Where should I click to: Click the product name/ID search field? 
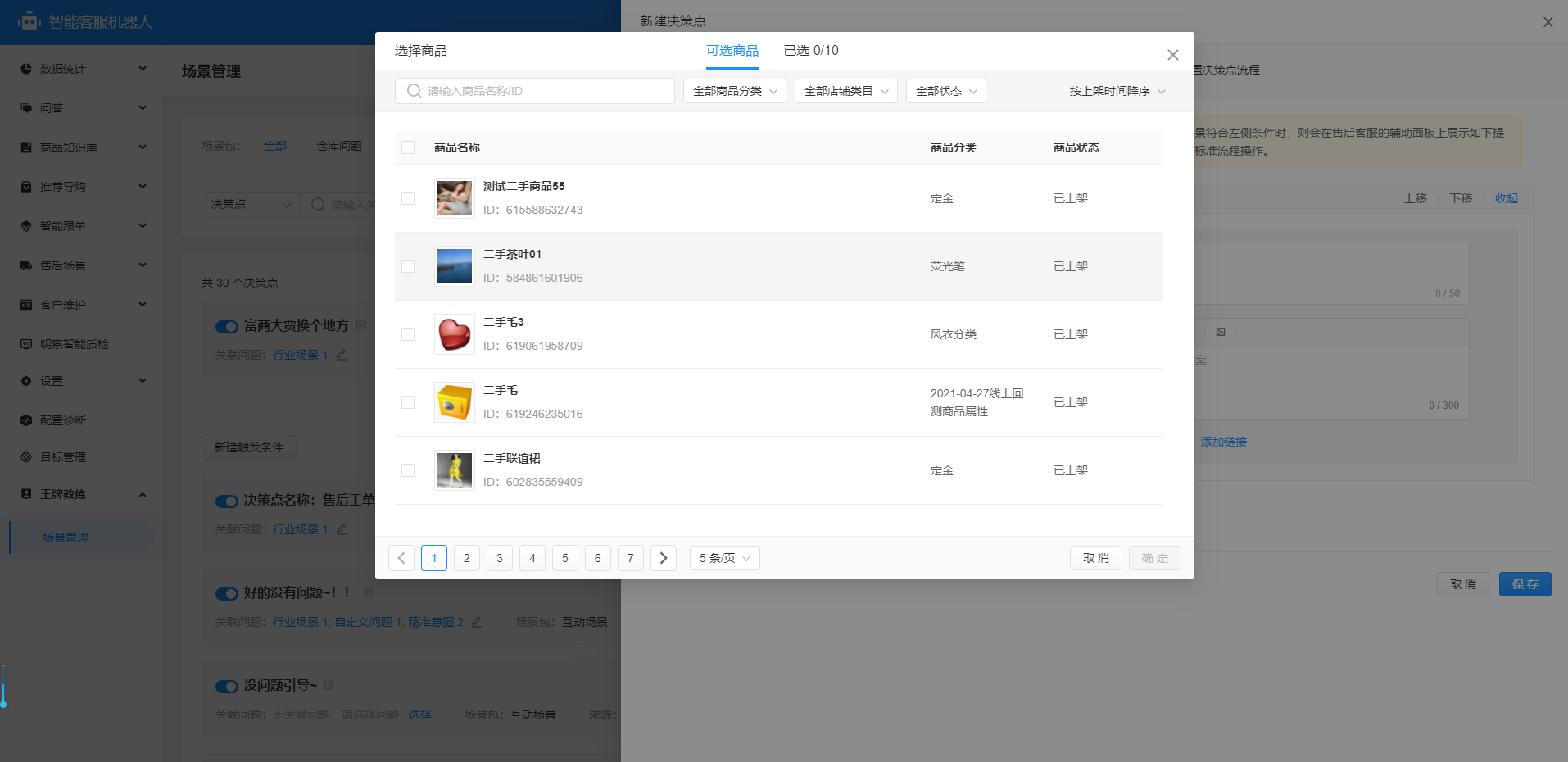tap(535, 91)
